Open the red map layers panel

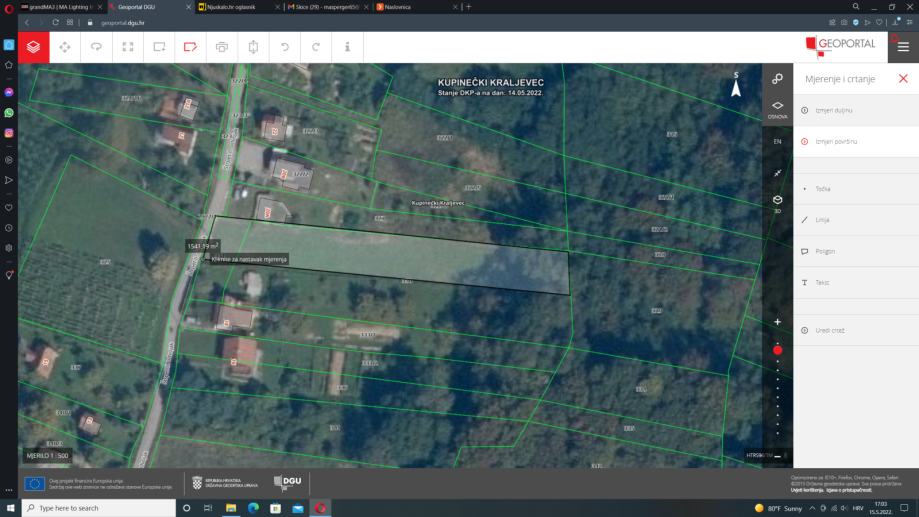click(33, 47)
